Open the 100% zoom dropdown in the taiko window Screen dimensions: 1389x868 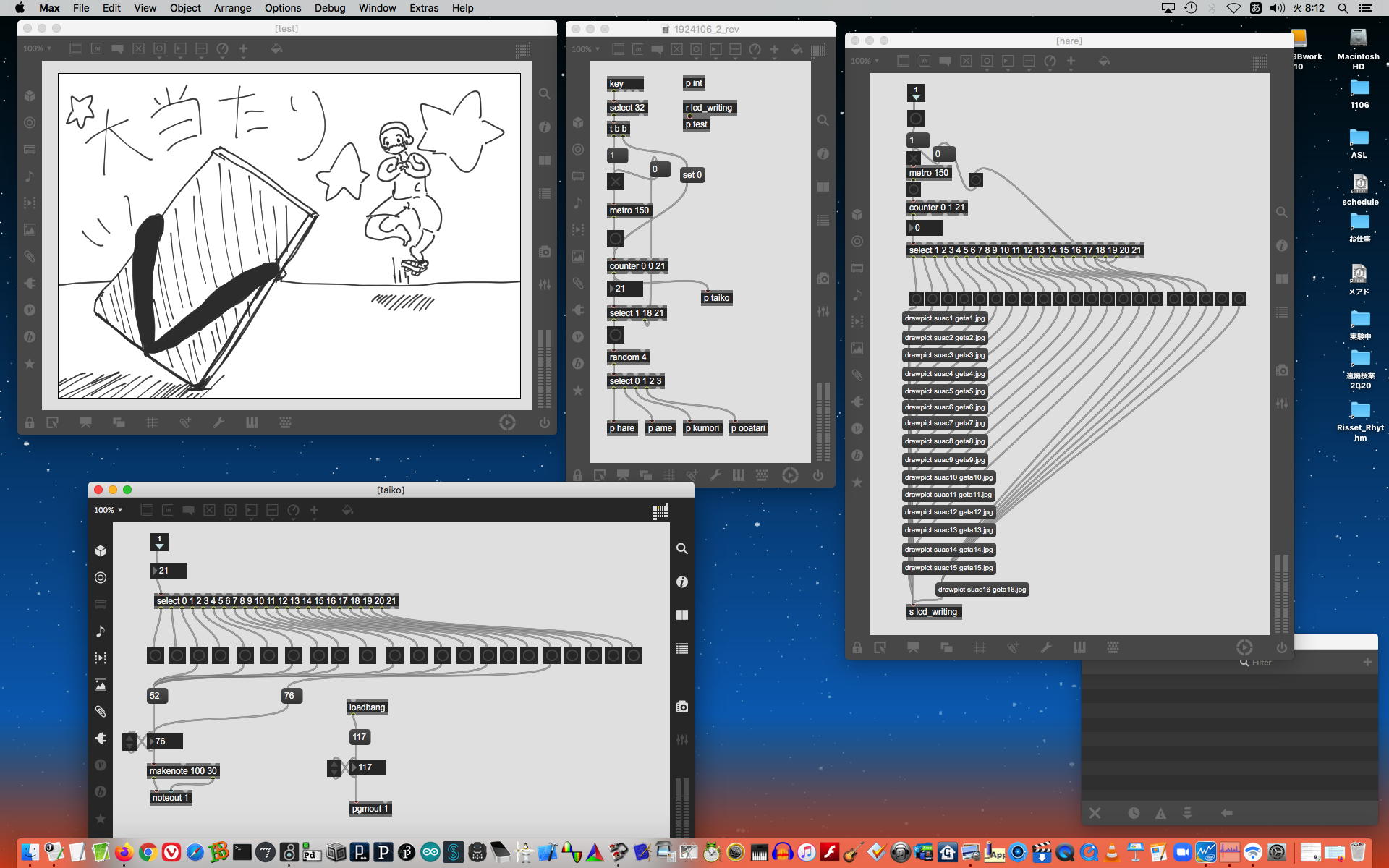point(108,511)
